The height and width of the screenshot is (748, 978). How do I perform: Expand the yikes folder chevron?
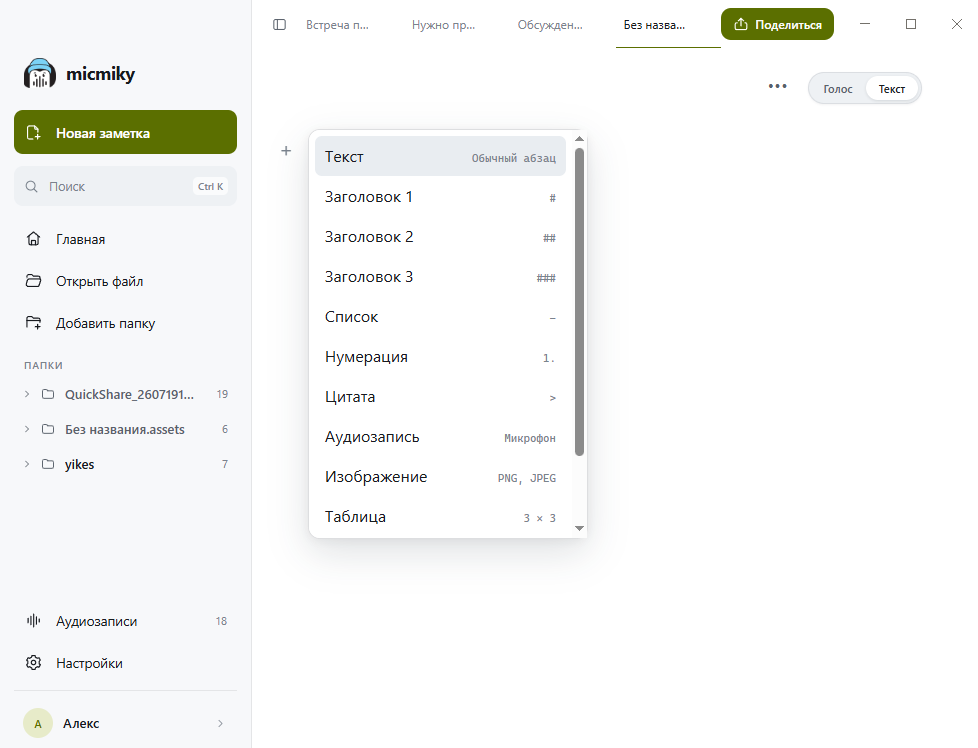click(x=27, y=464)
